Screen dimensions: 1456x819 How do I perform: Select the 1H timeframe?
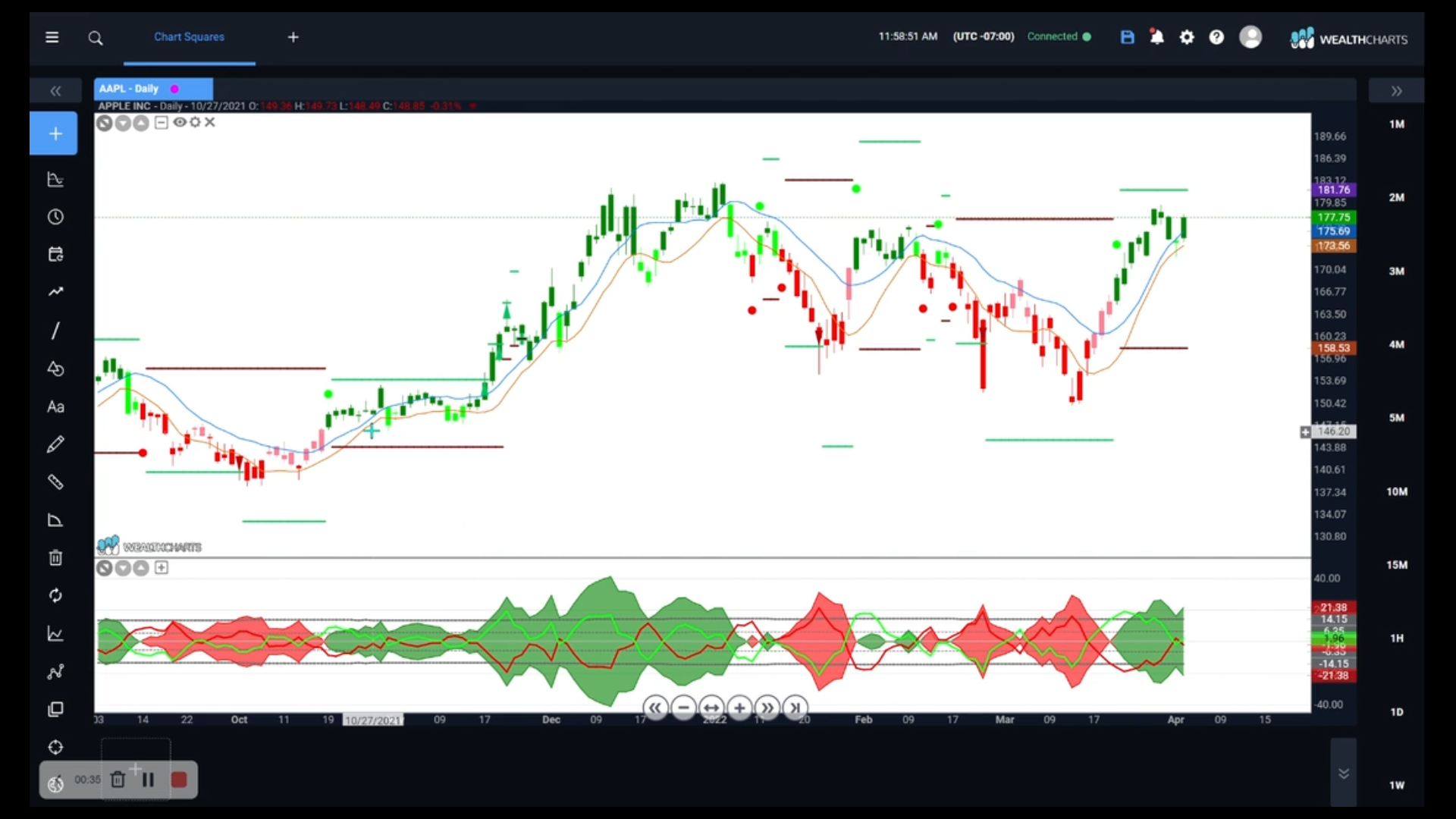[1397, 639]
